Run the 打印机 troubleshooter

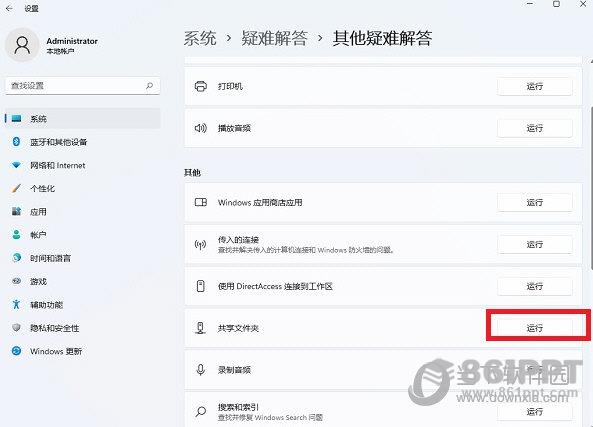[534, 86]
